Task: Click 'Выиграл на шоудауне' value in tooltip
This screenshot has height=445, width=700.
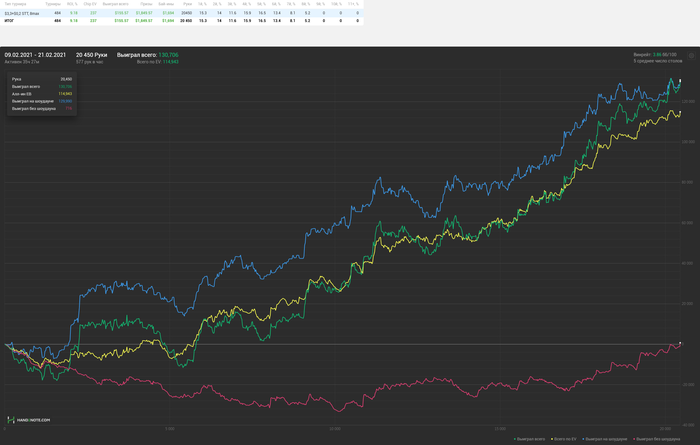Action: [x=65, y=101]
